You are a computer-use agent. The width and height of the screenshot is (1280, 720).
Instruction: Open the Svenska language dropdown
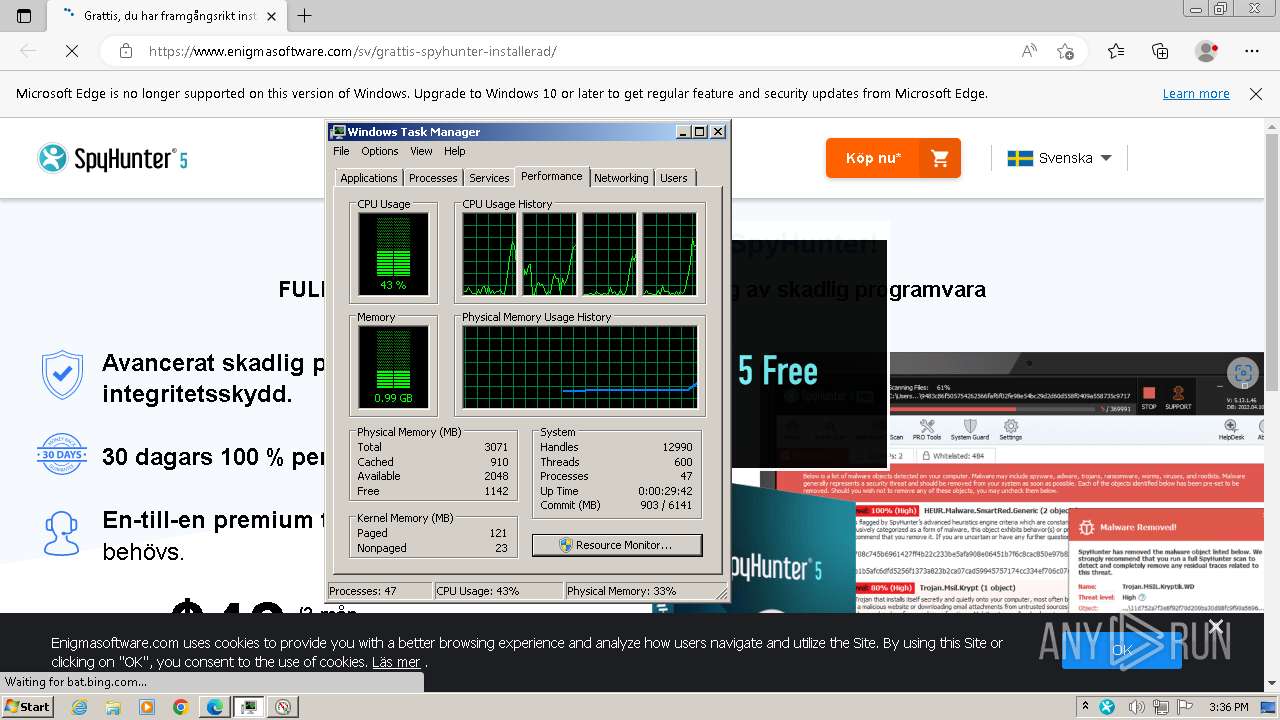pos(1060,158)
